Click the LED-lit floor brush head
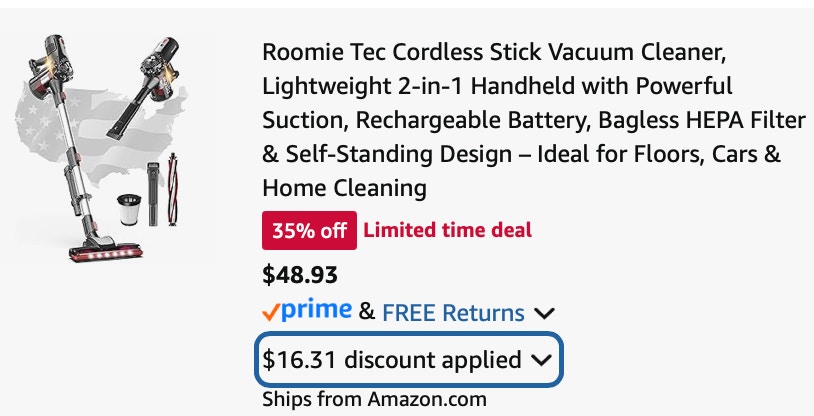This screenshot has height=416, width=814. (106, 250)
